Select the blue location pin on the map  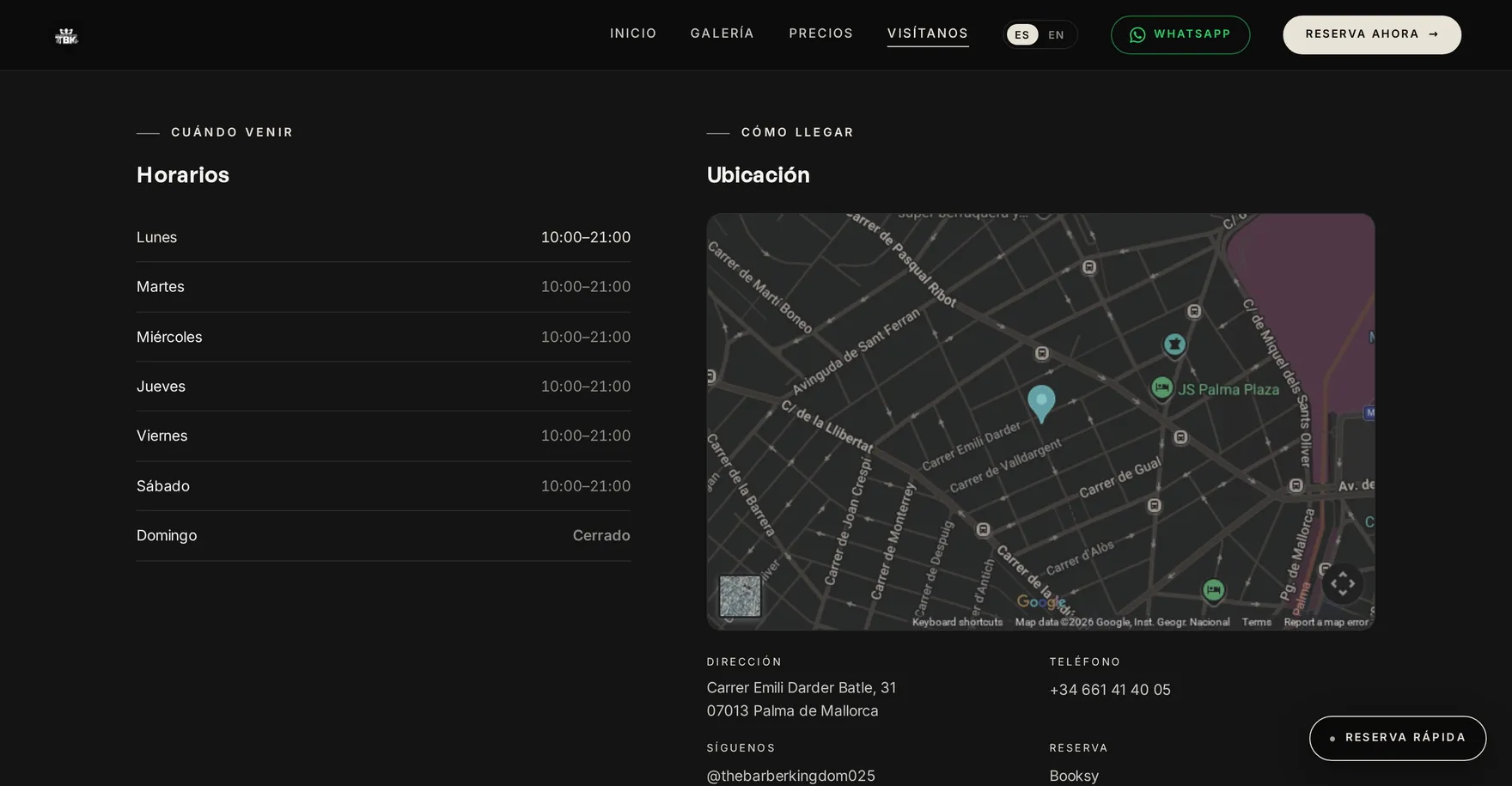coord(1041,403)
